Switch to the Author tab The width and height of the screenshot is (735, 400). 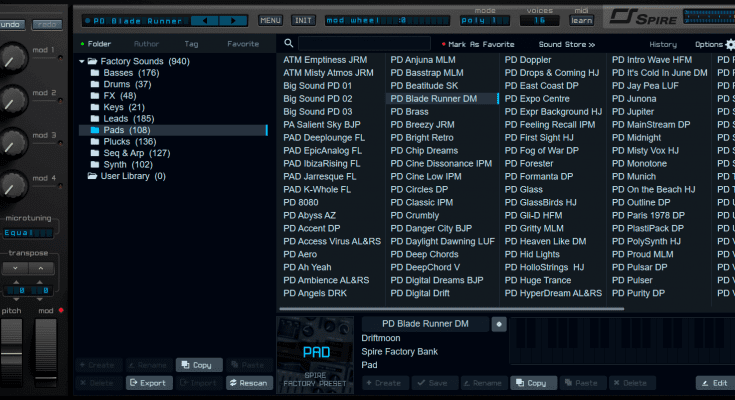(x=146, y=44)
